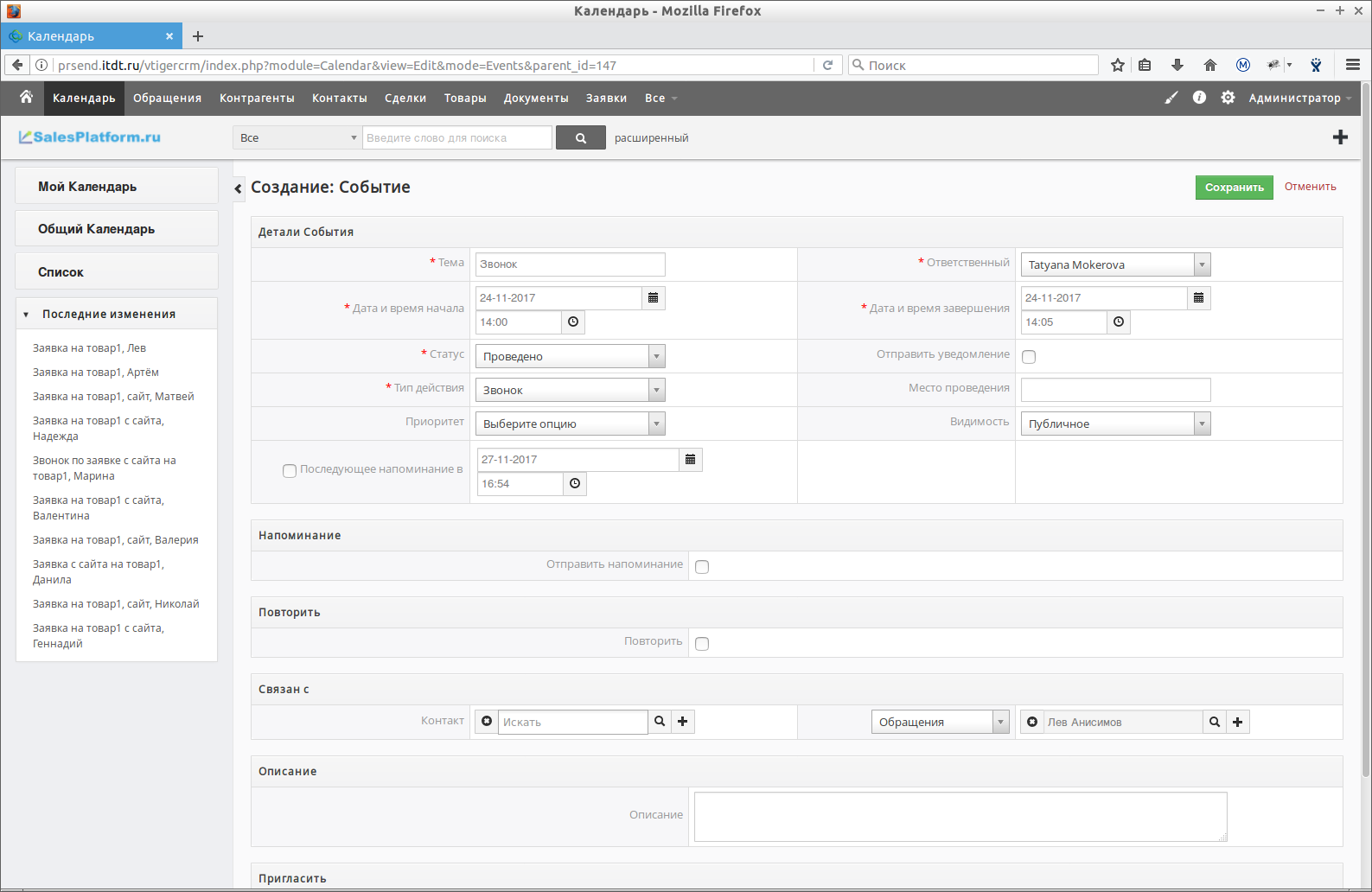
Task: Open end time clock picker
Action: pos(1119,322)
